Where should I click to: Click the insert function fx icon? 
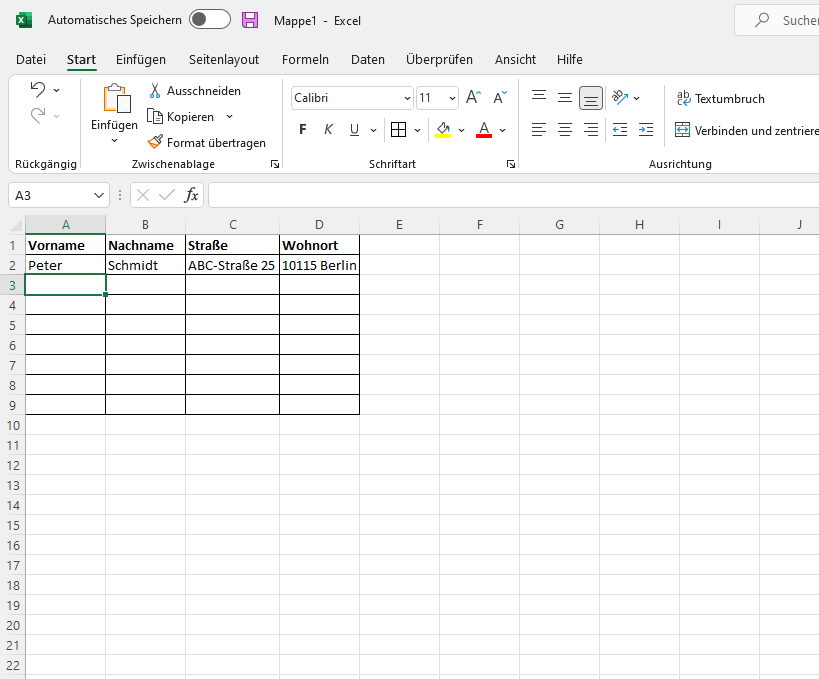[191, 195]
